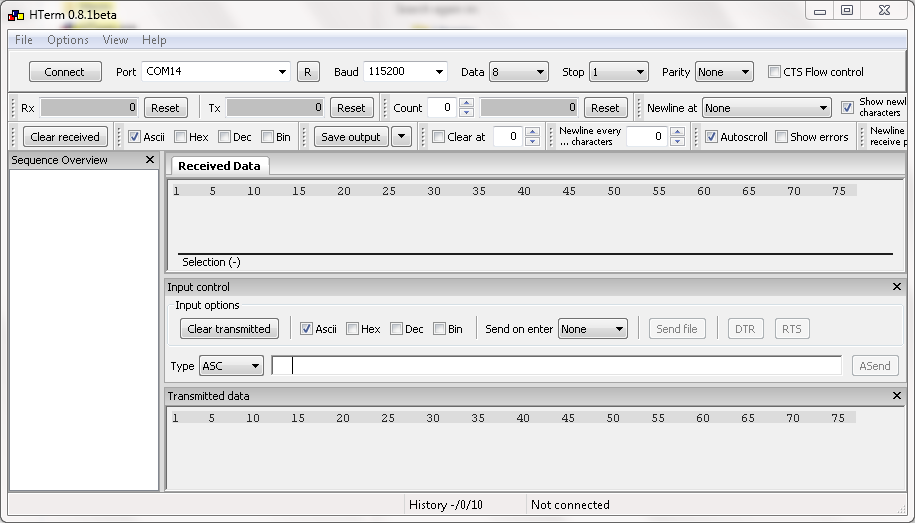Toggle the DTR button
915x523 pixels.
pyautogui.click(x=745, y=329)
